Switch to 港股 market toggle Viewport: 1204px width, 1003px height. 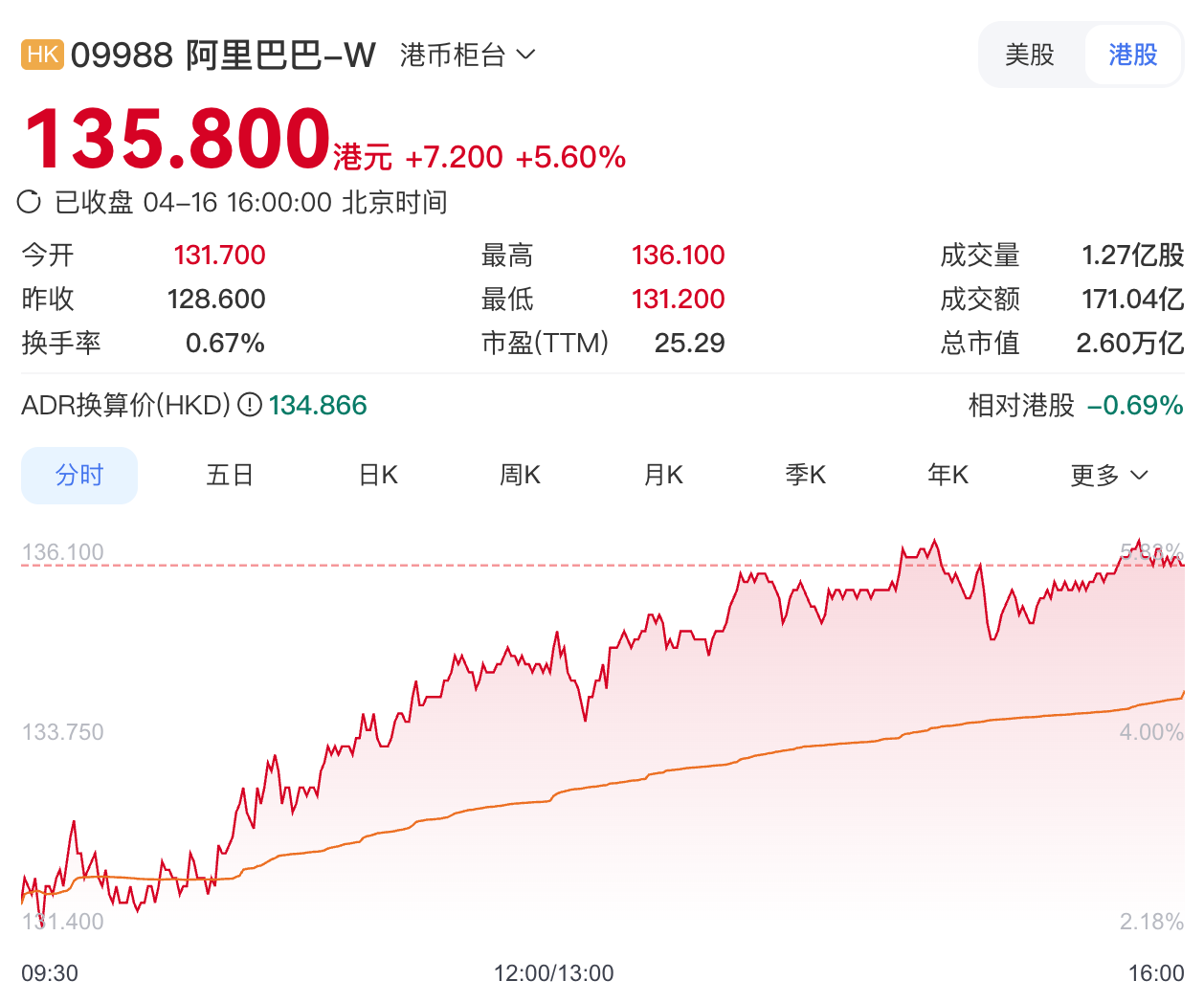click(x=1133, y=55)
